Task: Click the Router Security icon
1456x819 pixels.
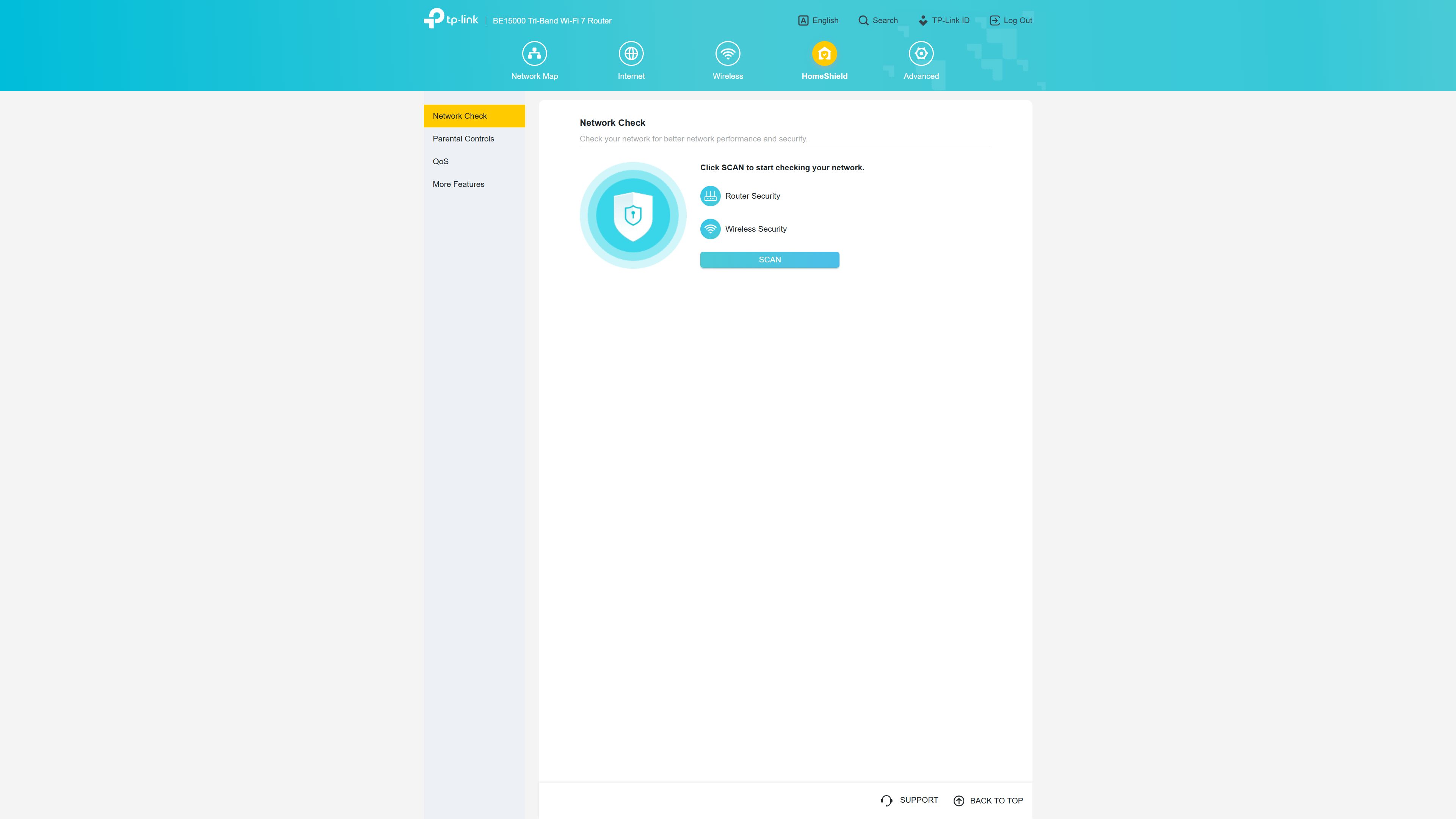Action: [x=710, y=196]
